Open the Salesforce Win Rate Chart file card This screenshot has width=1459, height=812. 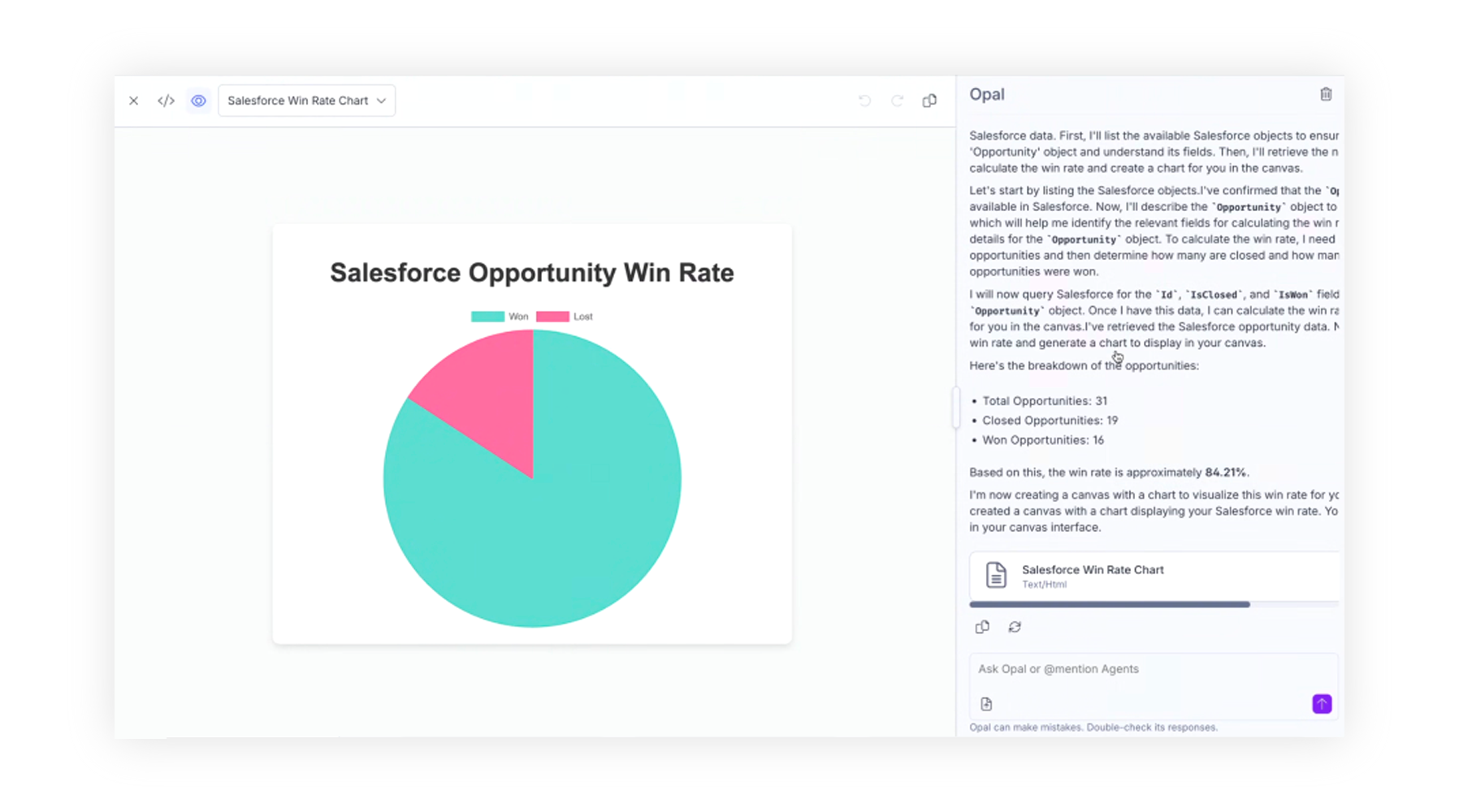(x=1154, y=576)
